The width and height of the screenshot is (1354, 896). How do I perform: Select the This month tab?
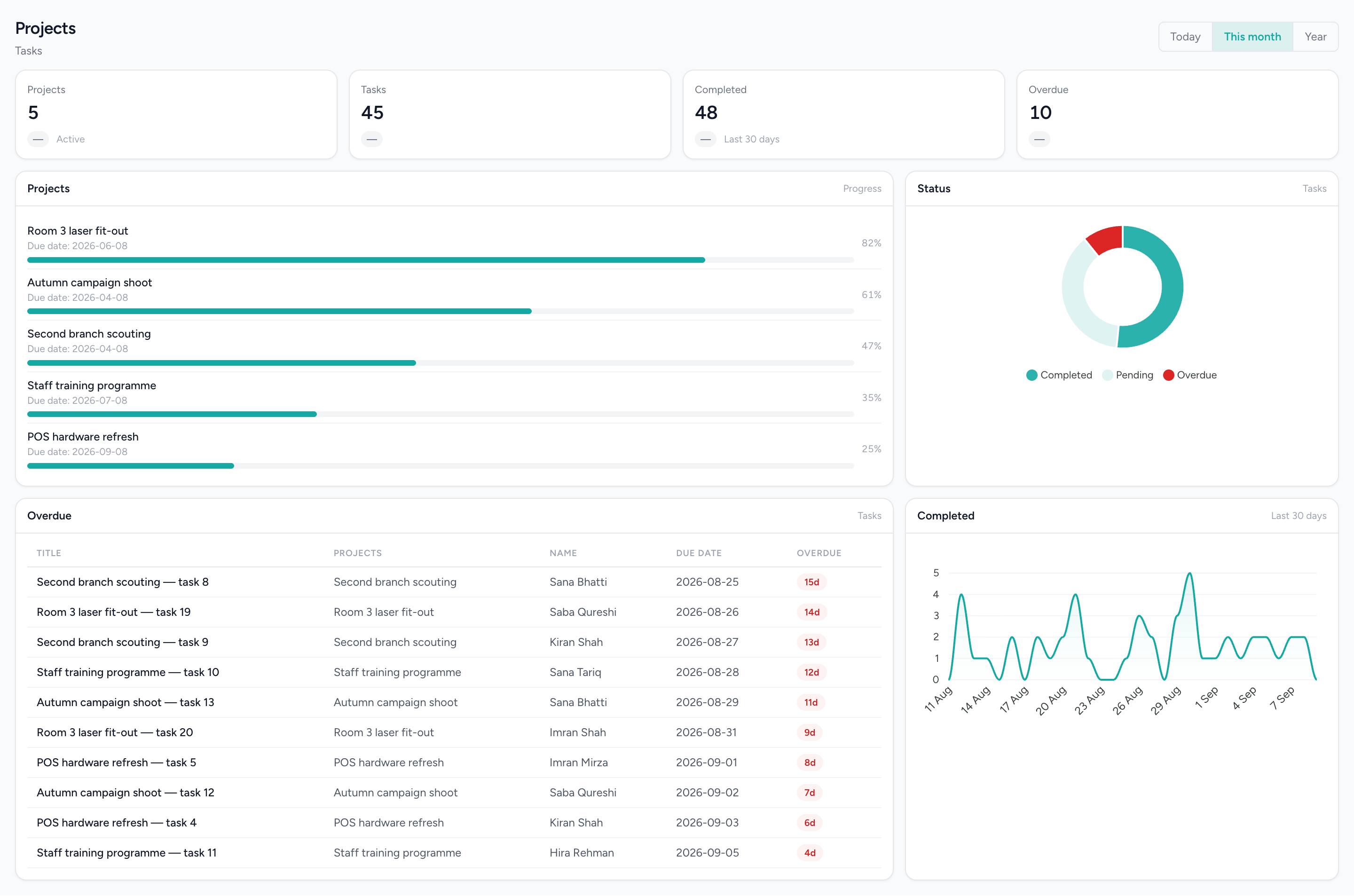[1252, 37]
